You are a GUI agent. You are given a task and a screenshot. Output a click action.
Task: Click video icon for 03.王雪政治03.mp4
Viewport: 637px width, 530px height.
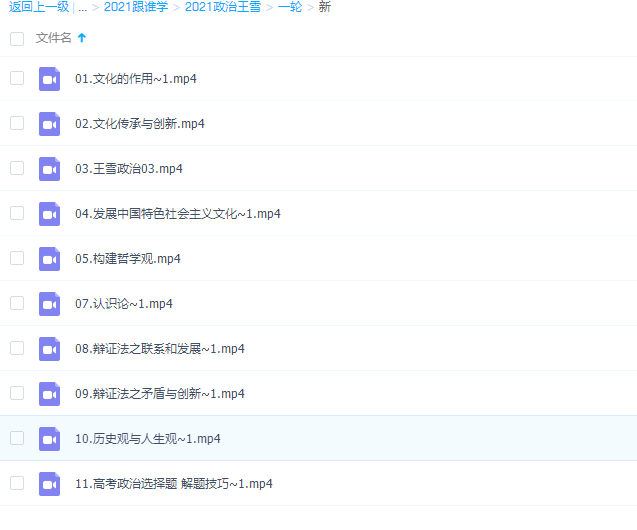(x=49, y=169)
